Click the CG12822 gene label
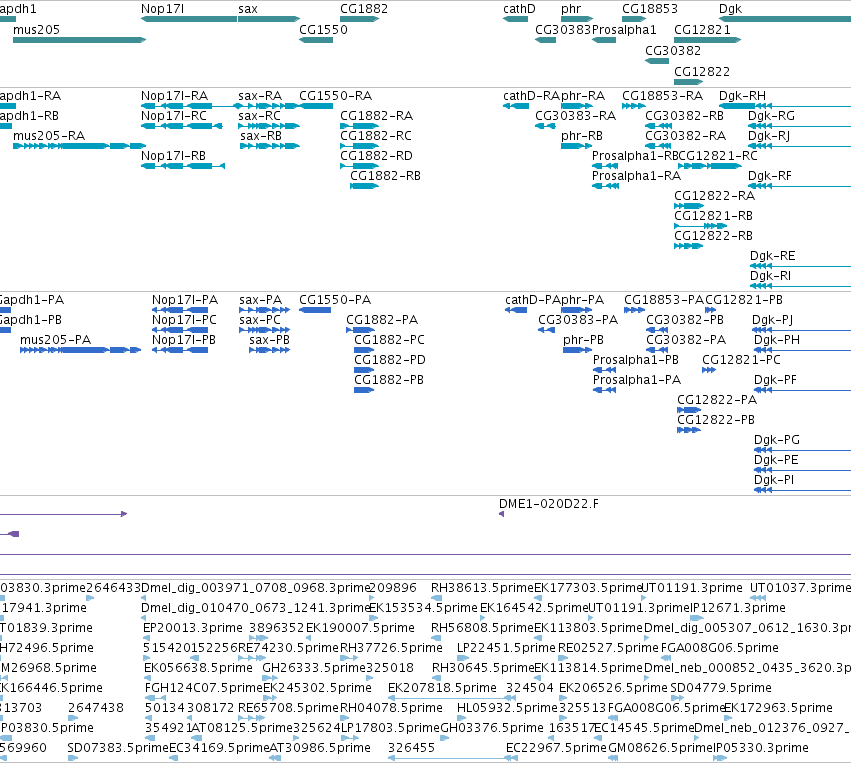This screenshot has height=763, width=851. pyautogui.click(x=702, y=71)
